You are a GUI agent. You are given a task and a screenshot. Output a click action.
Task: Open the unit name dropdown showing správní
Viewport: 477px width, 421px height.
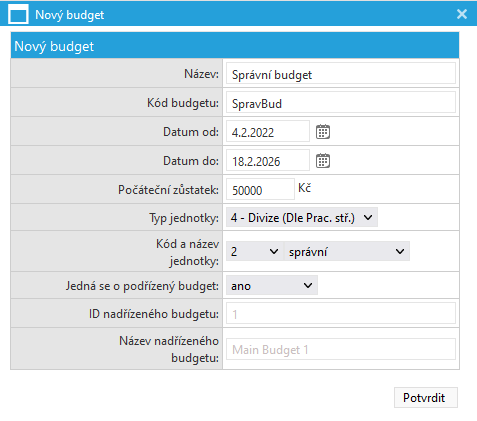click(x=347, y=251)
